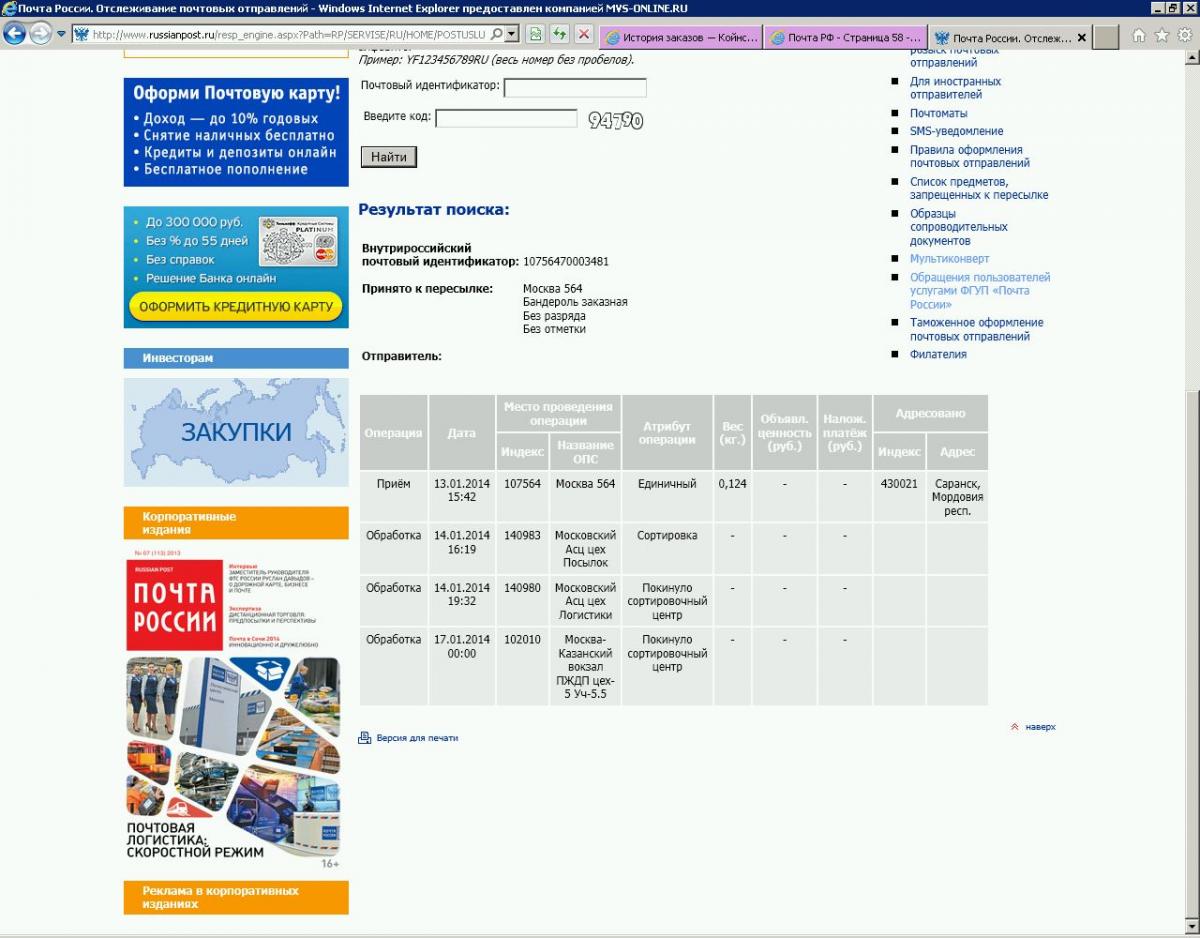Click the "Бандероль заказная" text
The image size is (1200, 938).
pyautogui.click(x=575, y=302)
